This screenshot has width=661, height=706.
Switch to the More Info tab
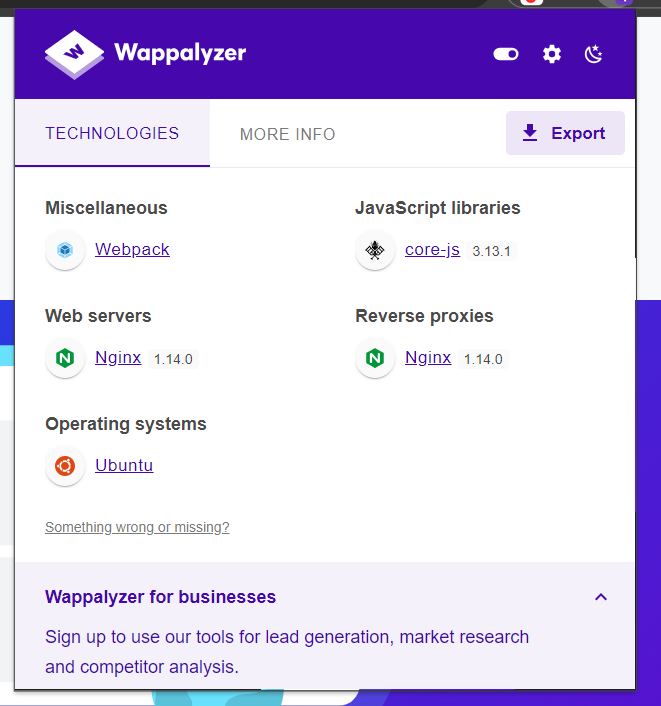(x=288, y=134)
